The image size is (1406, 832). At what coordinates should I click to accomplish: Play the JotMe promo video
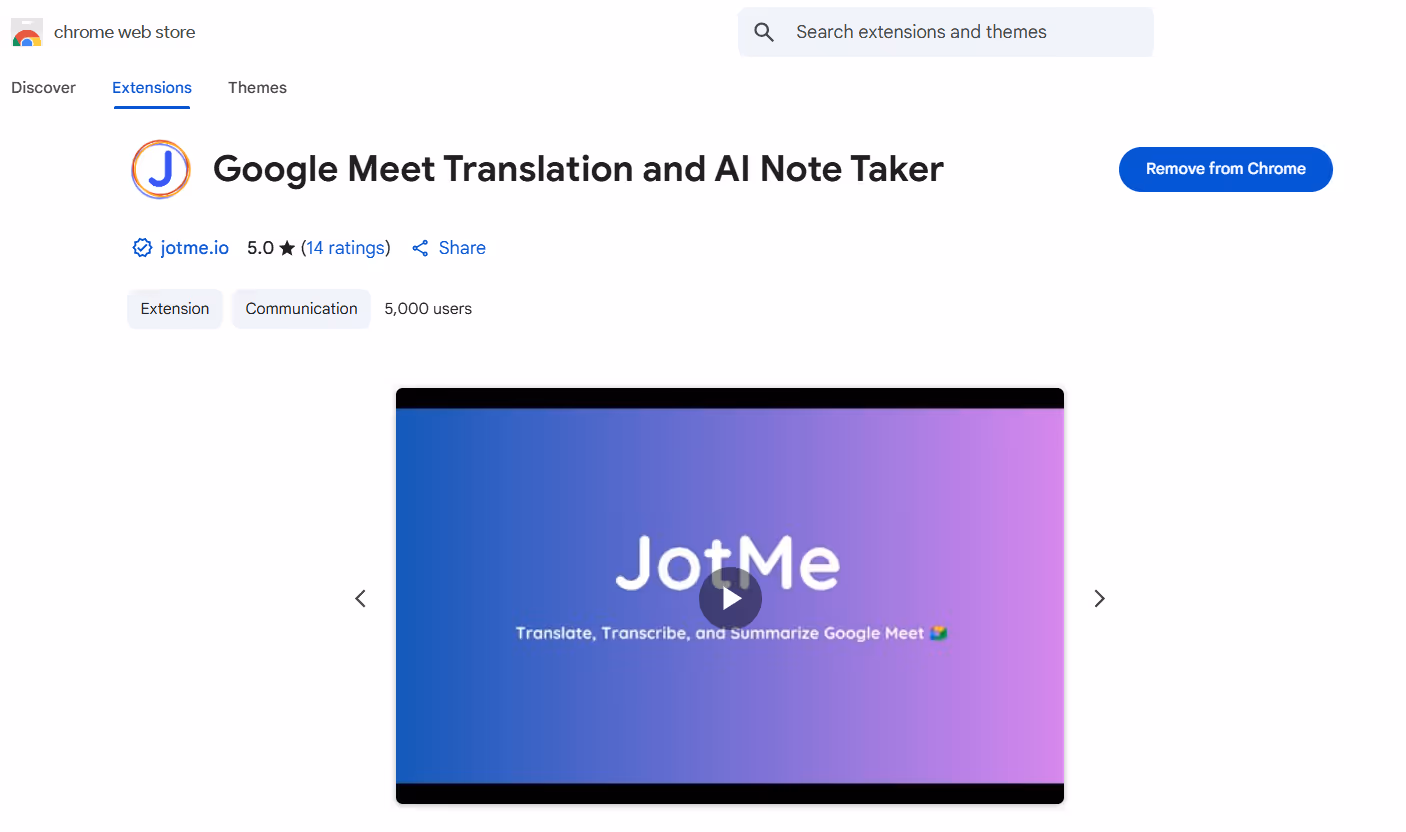[730, 598]
